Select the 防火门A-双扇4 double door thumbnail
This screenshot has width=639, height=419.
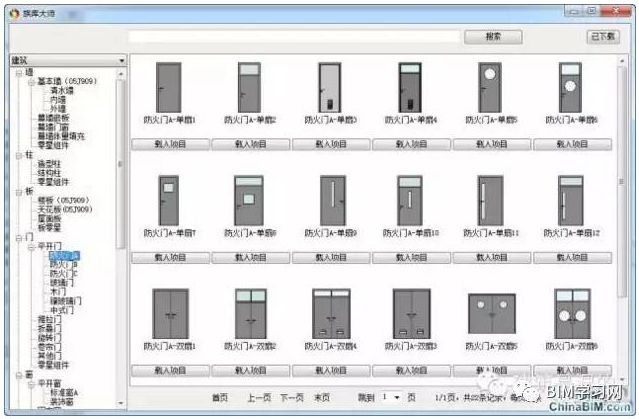pos(331,314)
